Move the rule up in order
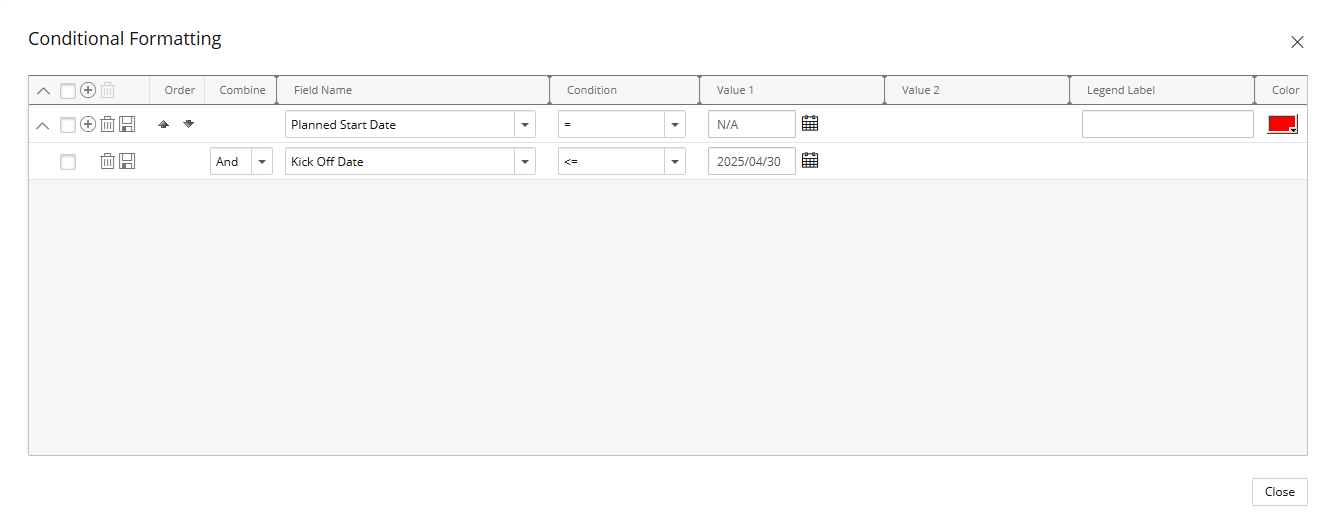Screen dimensions: 1324x523 point(164,124)
